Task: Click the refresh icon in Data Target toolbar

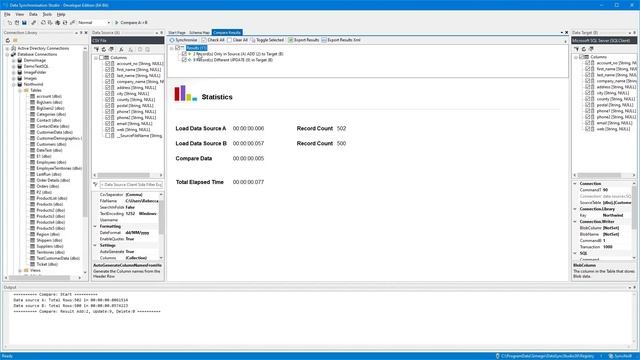Action: coord(584,49)
